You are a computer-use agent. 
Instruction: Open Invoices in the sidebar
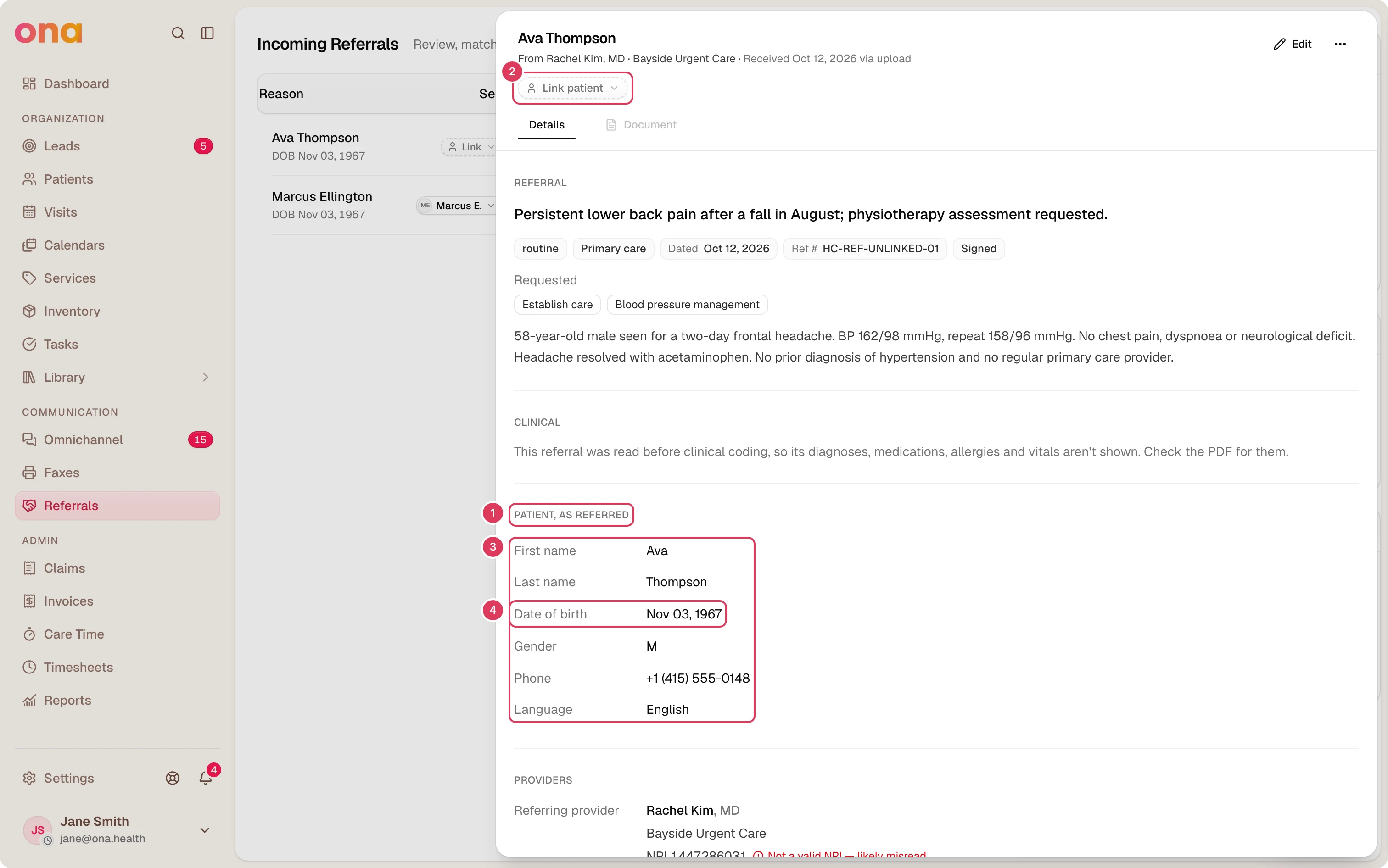[x=117, y=601]
